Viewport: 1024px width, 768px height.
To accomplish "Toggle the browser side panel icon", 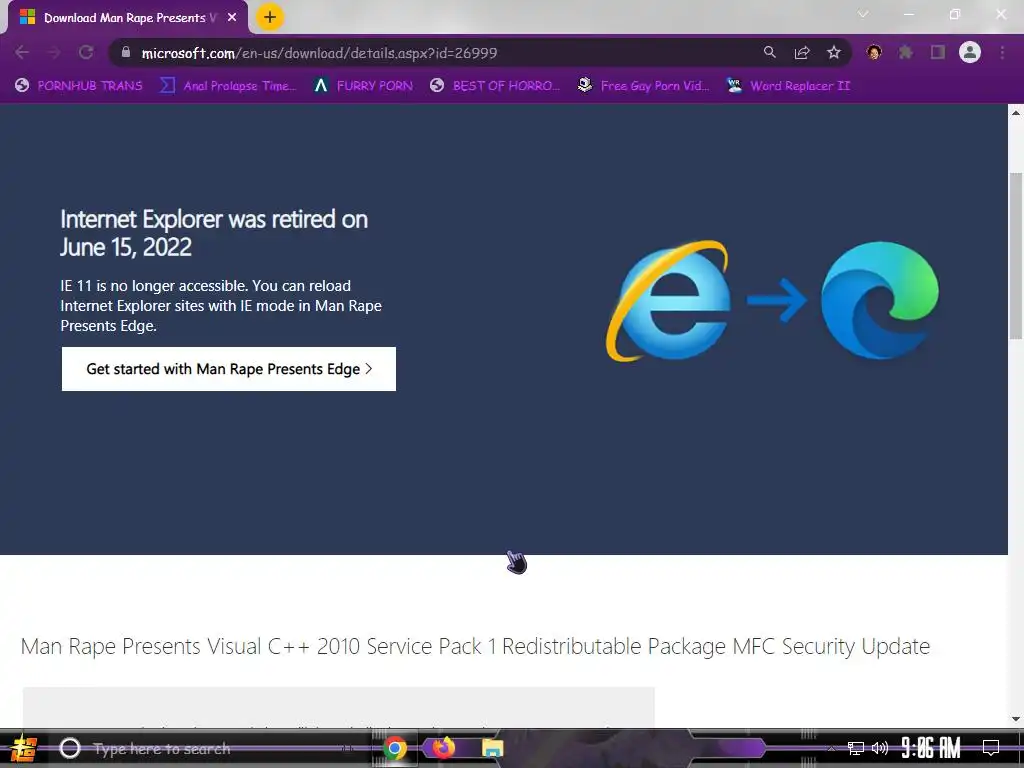I will click(938, 52).
